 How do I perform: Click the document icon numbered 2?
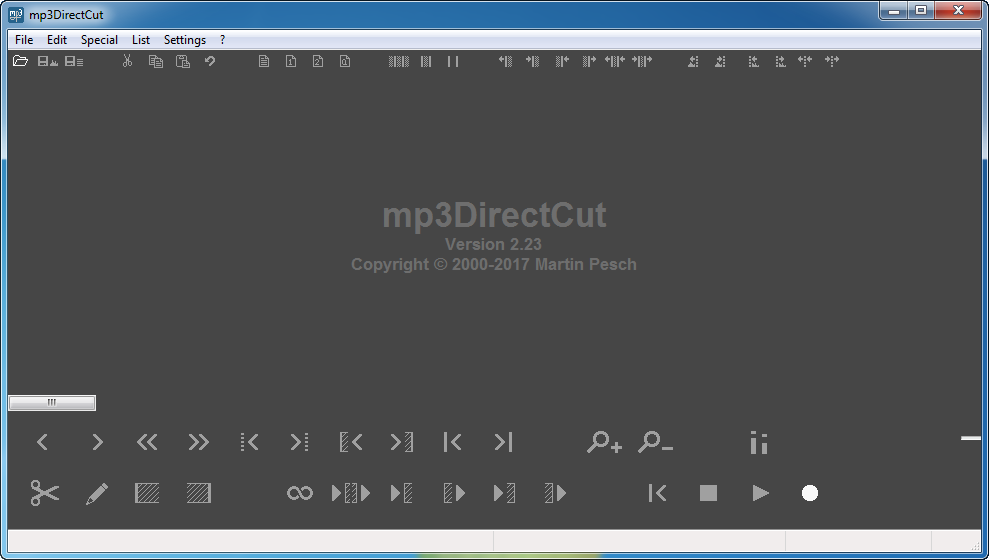[318, 61]
